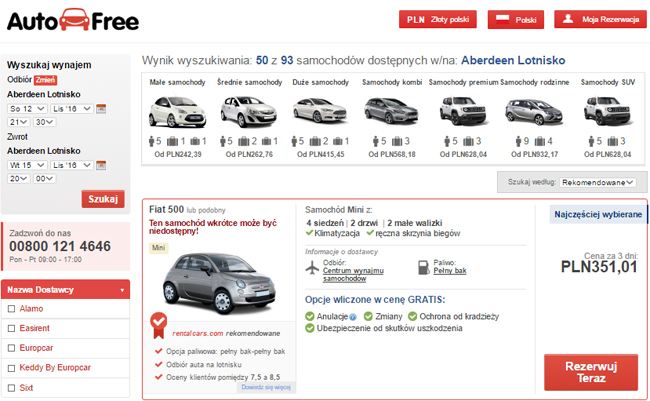Click the PLN Złoty polski currency button
The height and width of the screenshot is (401, 650).
tap(438, 19)
